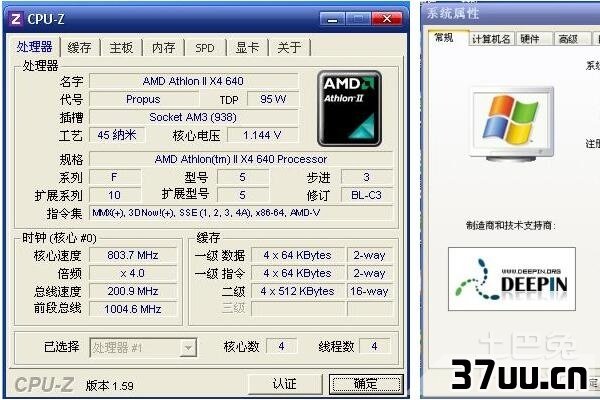
Task: Click the bus speed value 200.9 MHz
Action: click(133, 291)
